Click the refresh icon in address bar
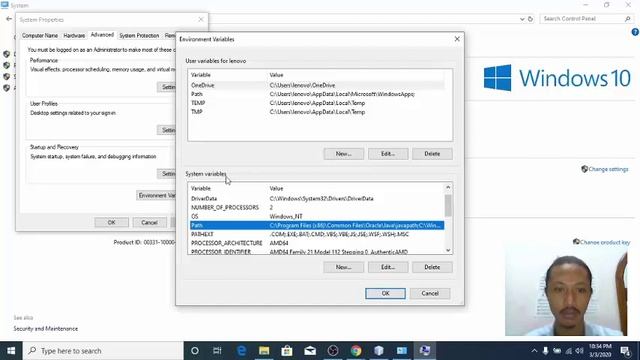640x360 pixels. point(530,19)
